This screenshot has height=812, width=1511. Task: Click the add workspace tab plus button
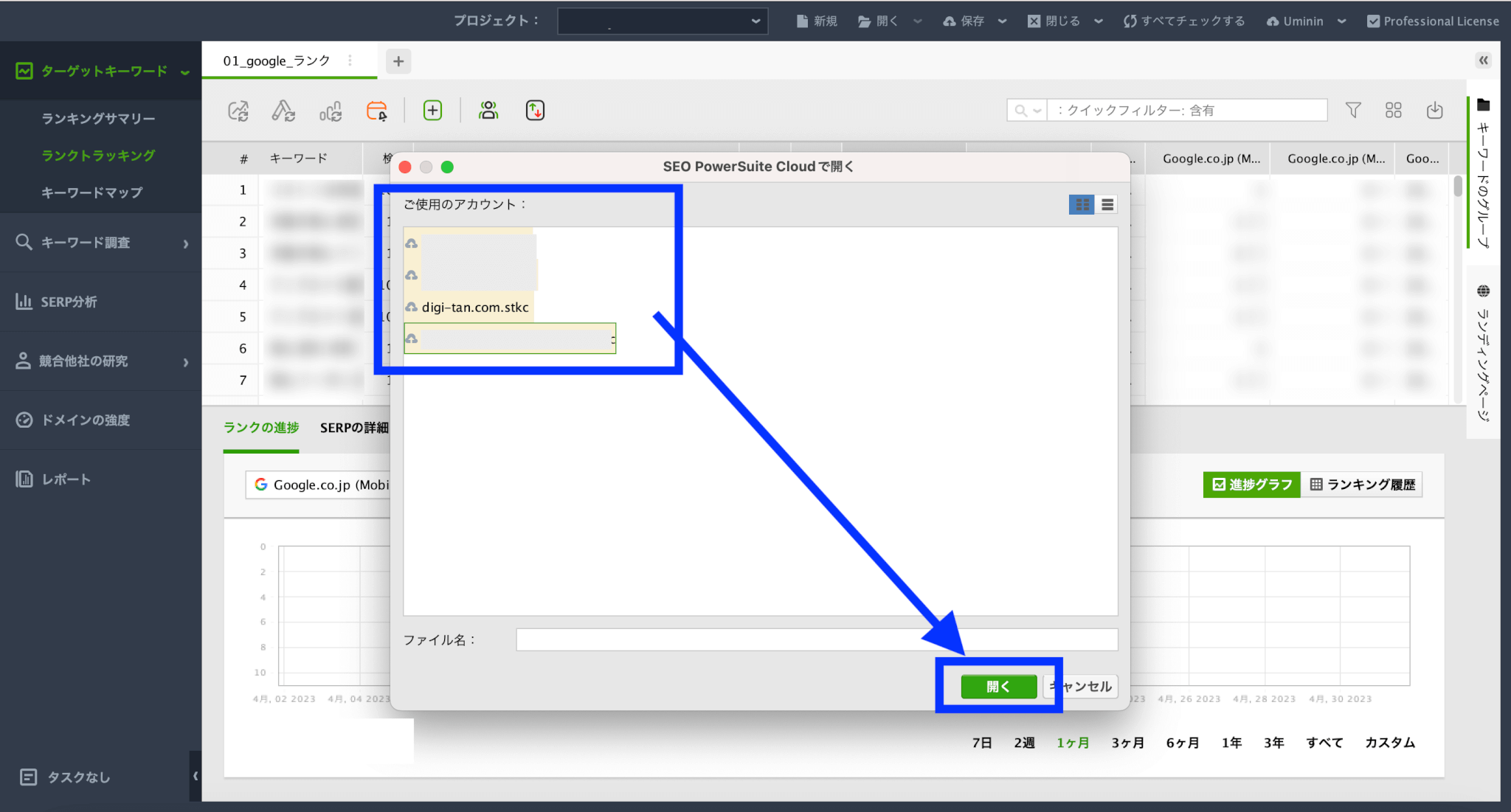398,61
